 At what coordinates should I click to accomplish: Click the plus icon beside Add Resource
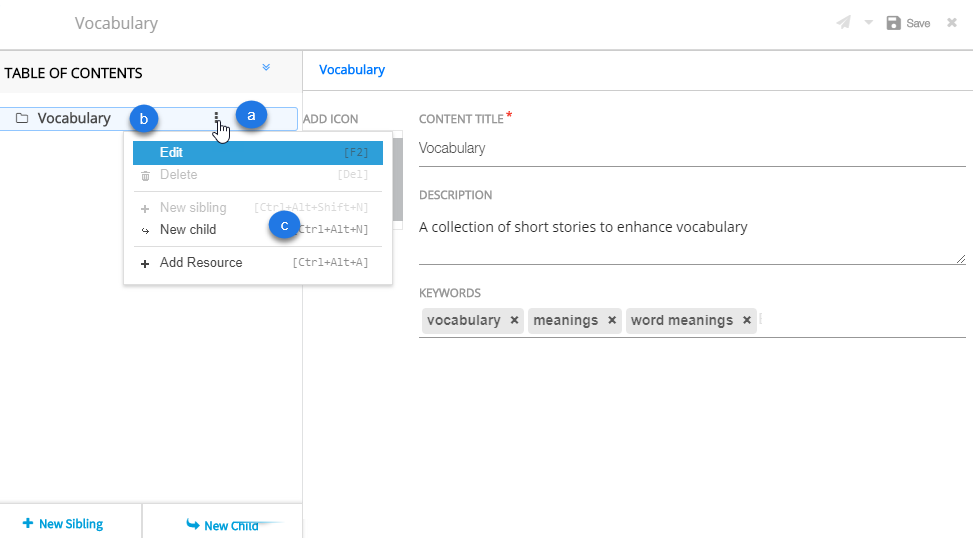145,263
